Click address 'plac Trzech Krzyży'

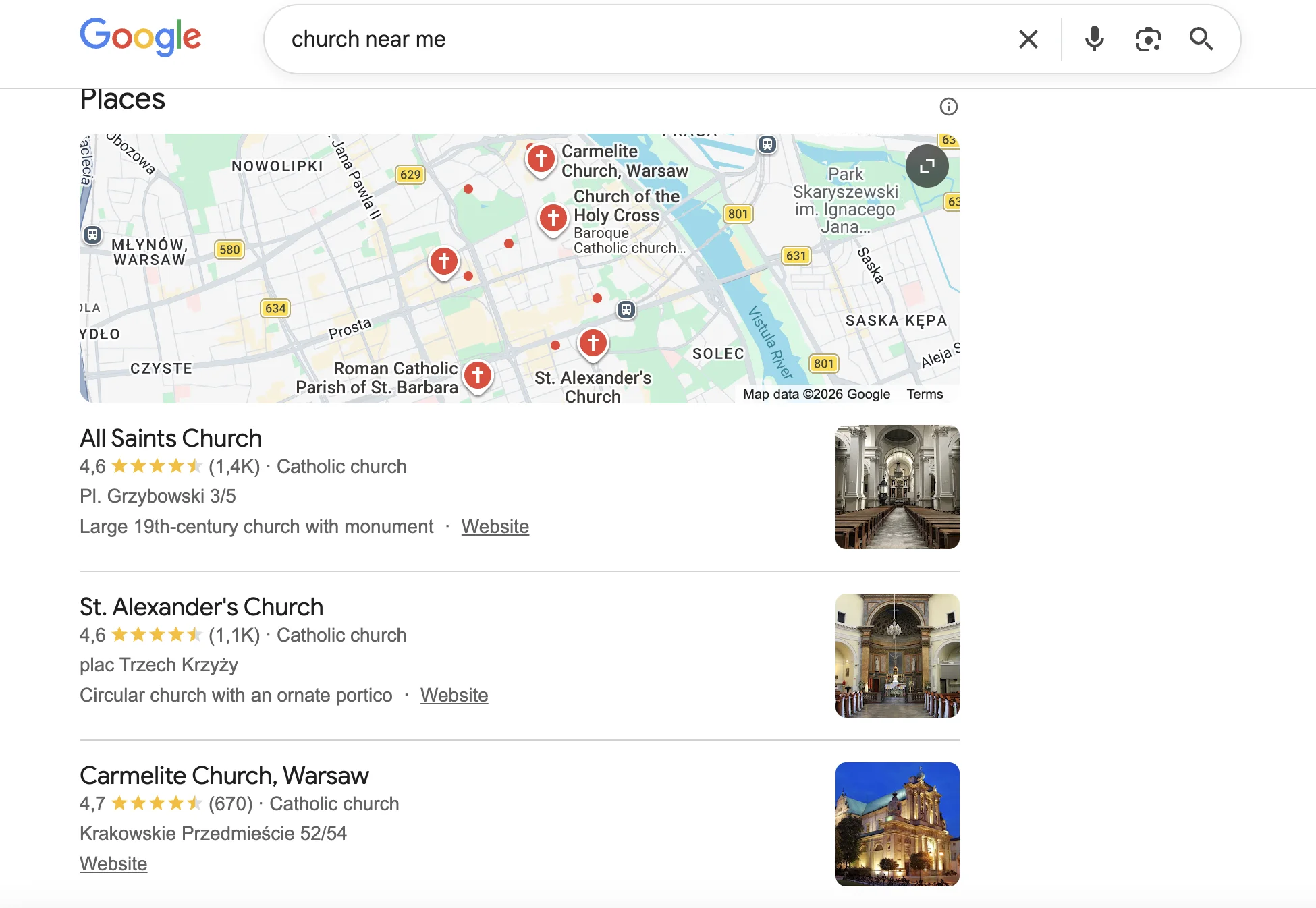click(159, 665)
